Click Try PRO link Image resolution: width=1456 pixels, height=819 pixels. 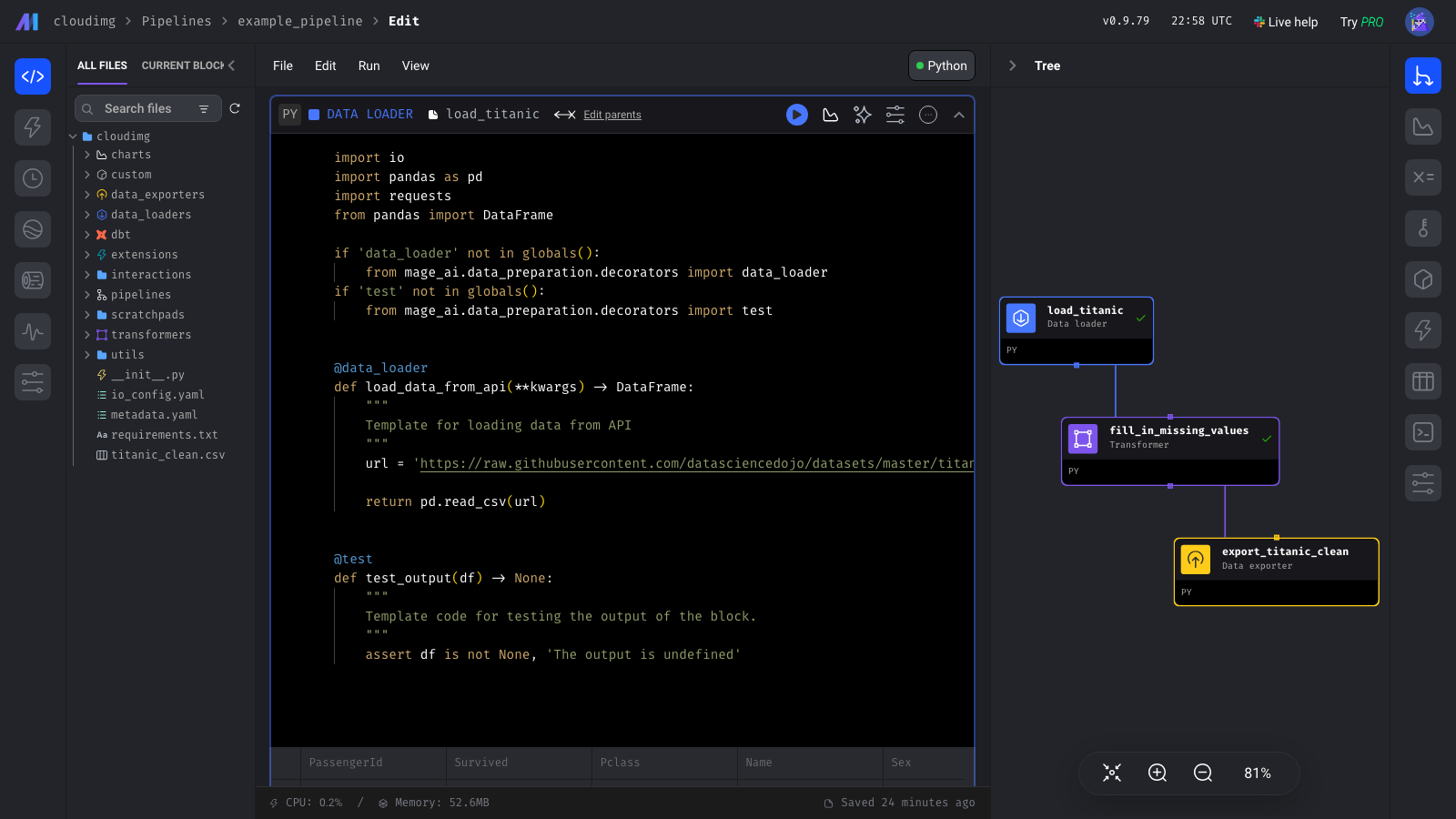[x=1361, y=22]
